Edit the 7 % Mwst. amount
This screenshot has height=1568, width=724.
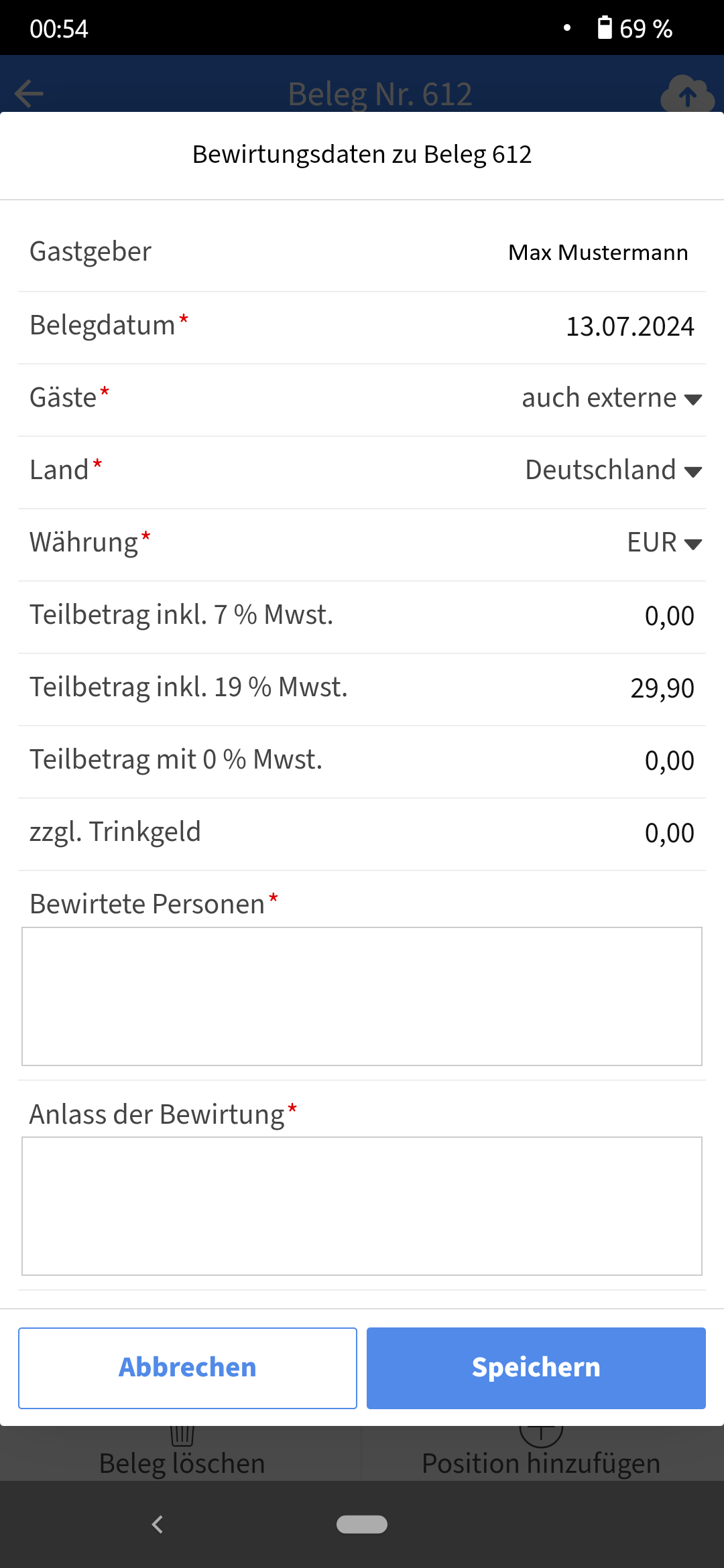pyautogui.click(x=668, y=616)
